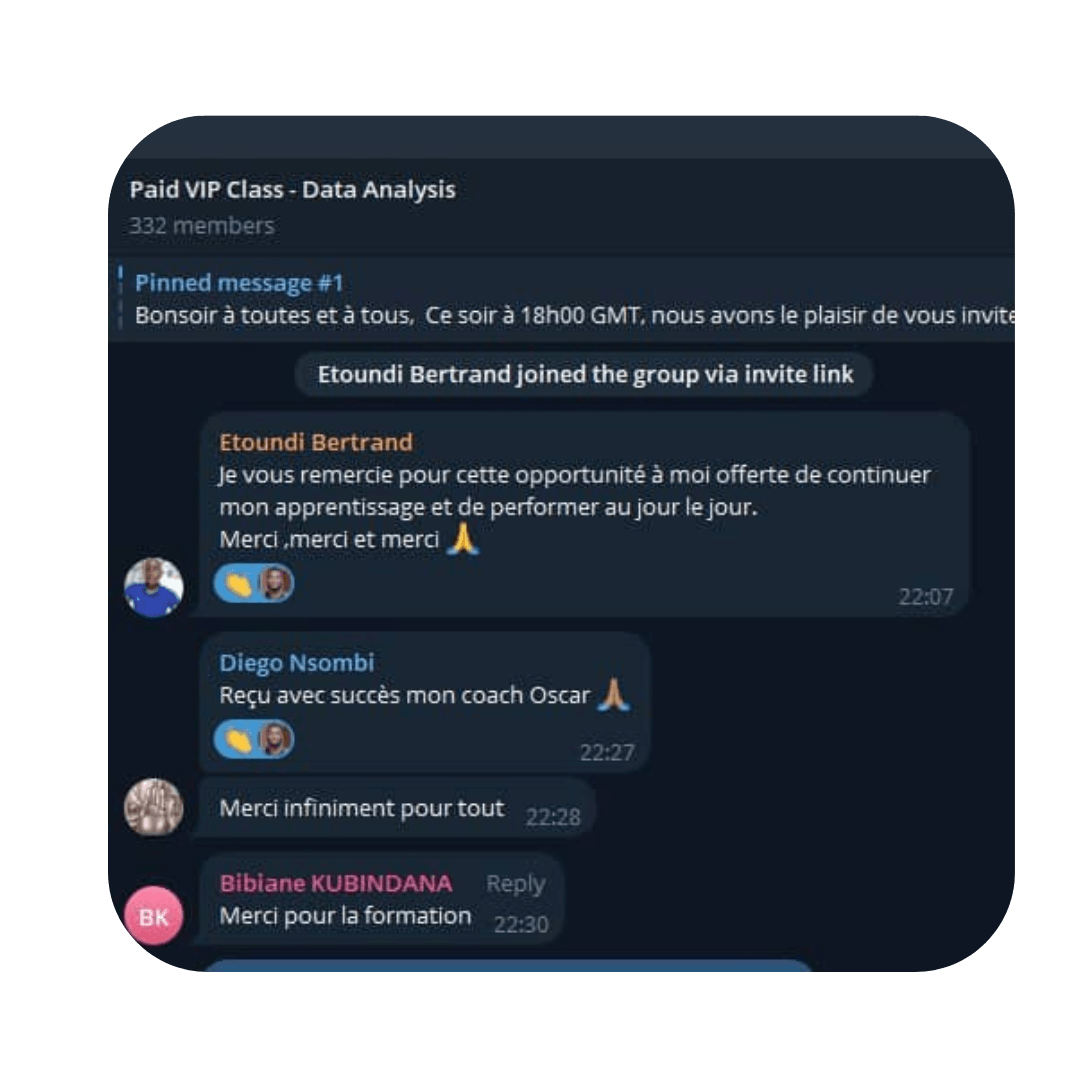The width and height of the screenshot is (1080, 1080).
Task: Click the 22:07 timestamp on Etoundi's message
Action: [x=926, y=596]
